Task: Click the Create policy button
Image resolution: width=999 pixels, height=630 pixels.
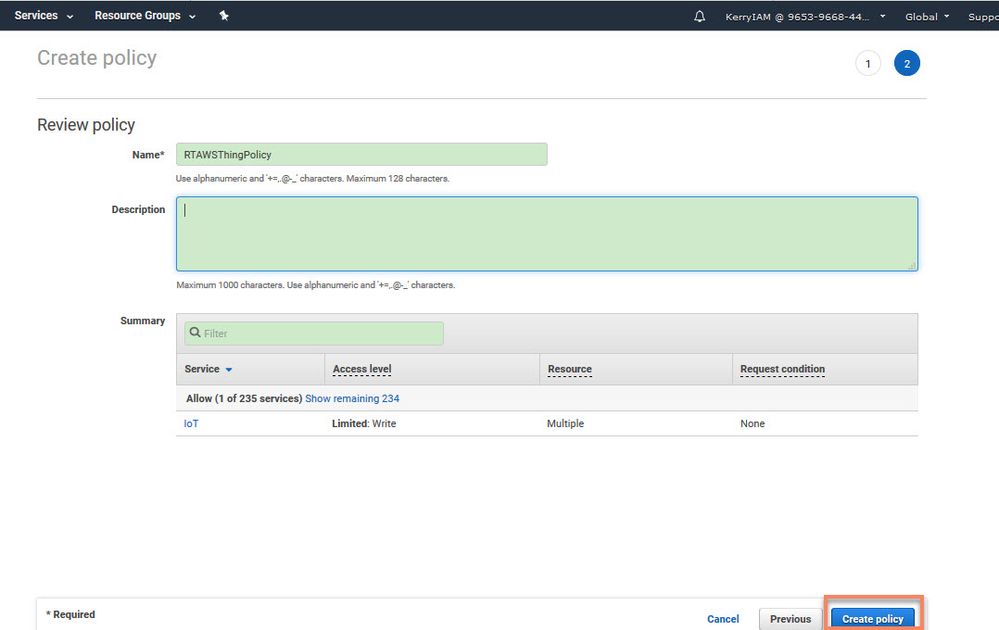Action: click(x=872, y=619)
